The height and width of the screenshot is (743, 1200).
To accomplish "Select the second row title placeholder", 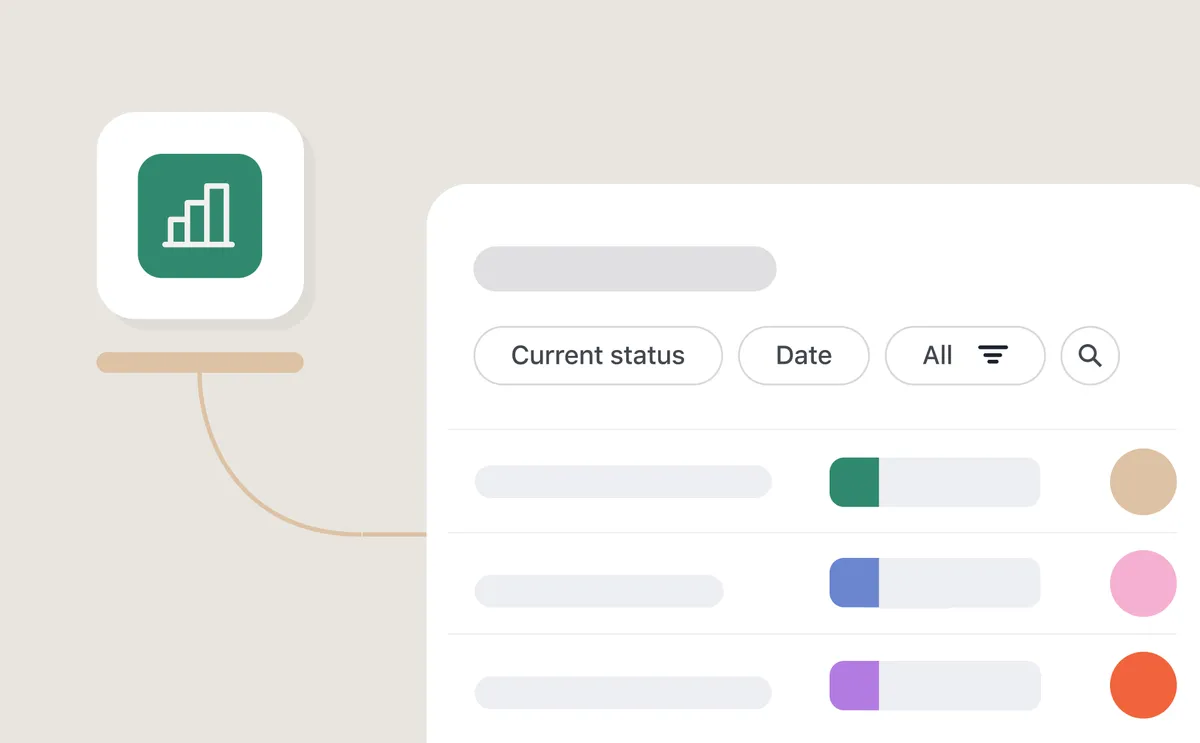I will click(599, 591).
